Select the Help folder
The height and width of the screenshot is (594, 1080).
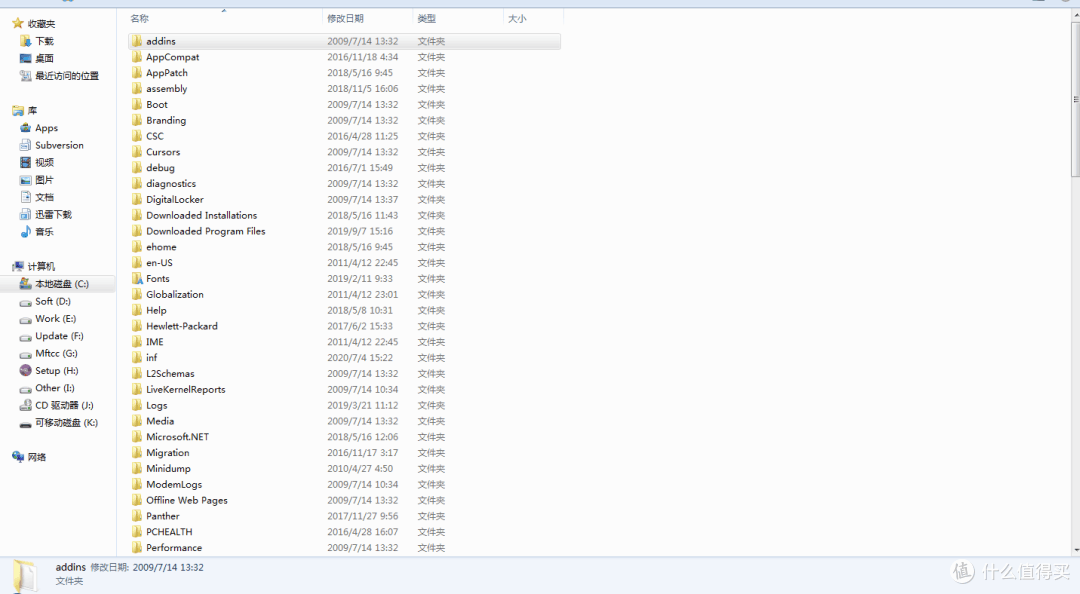pyautogui.click(x=156, y=311)
